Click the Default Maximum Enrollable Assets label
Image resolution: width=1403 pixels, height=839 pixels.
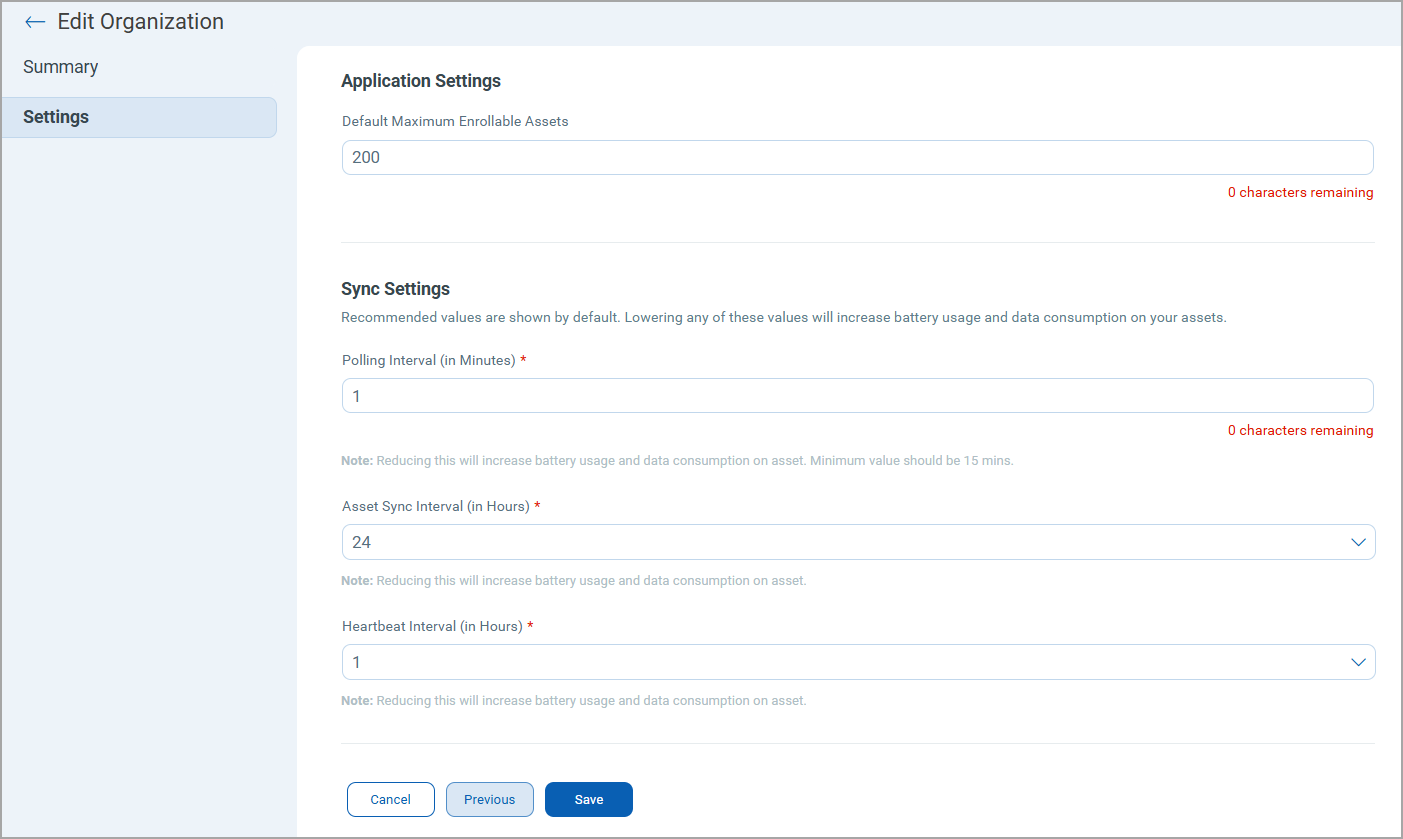[x=455, y=121]
